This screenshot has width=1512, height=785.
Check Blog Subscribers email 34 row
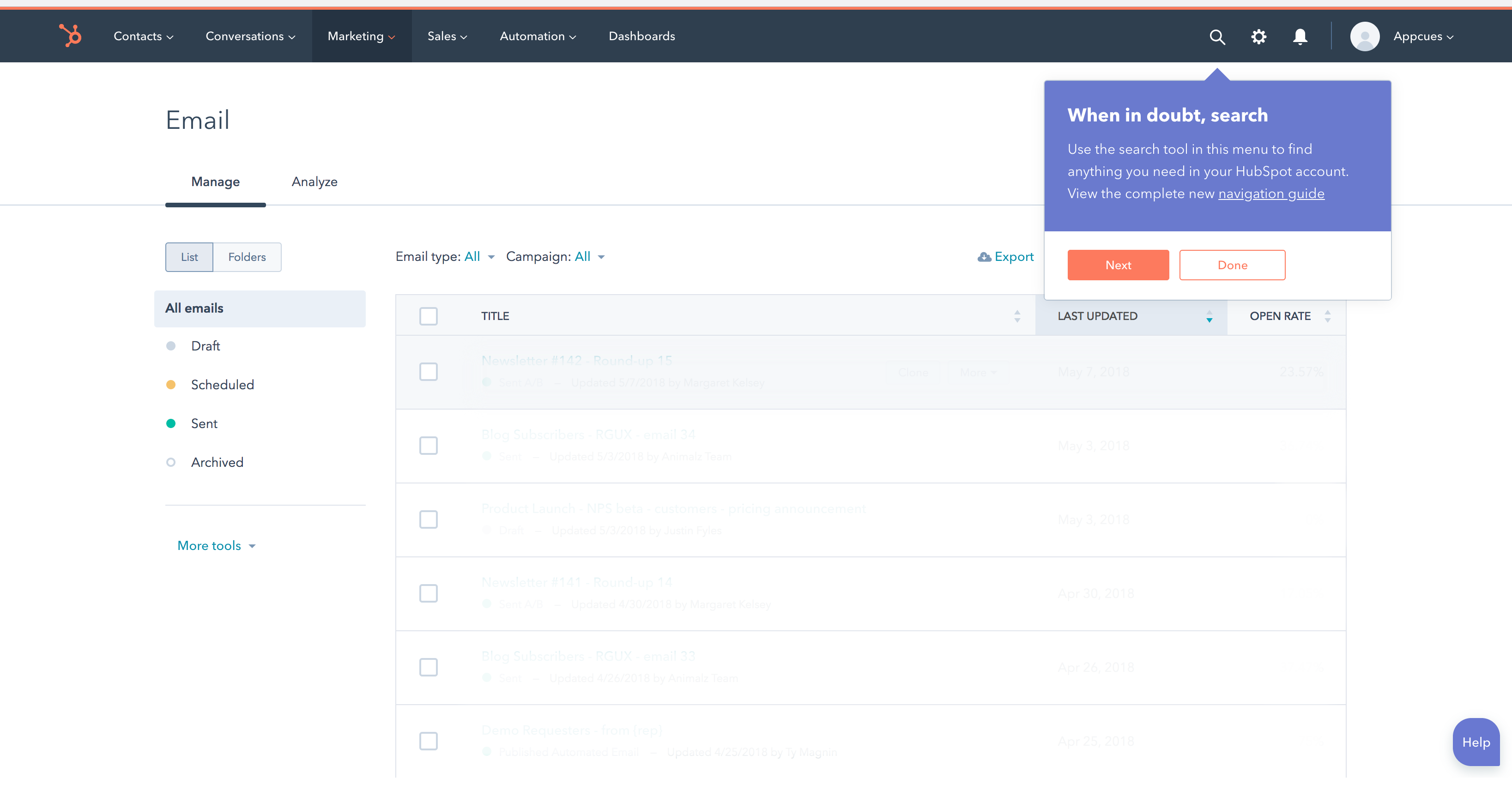point(428,446)
